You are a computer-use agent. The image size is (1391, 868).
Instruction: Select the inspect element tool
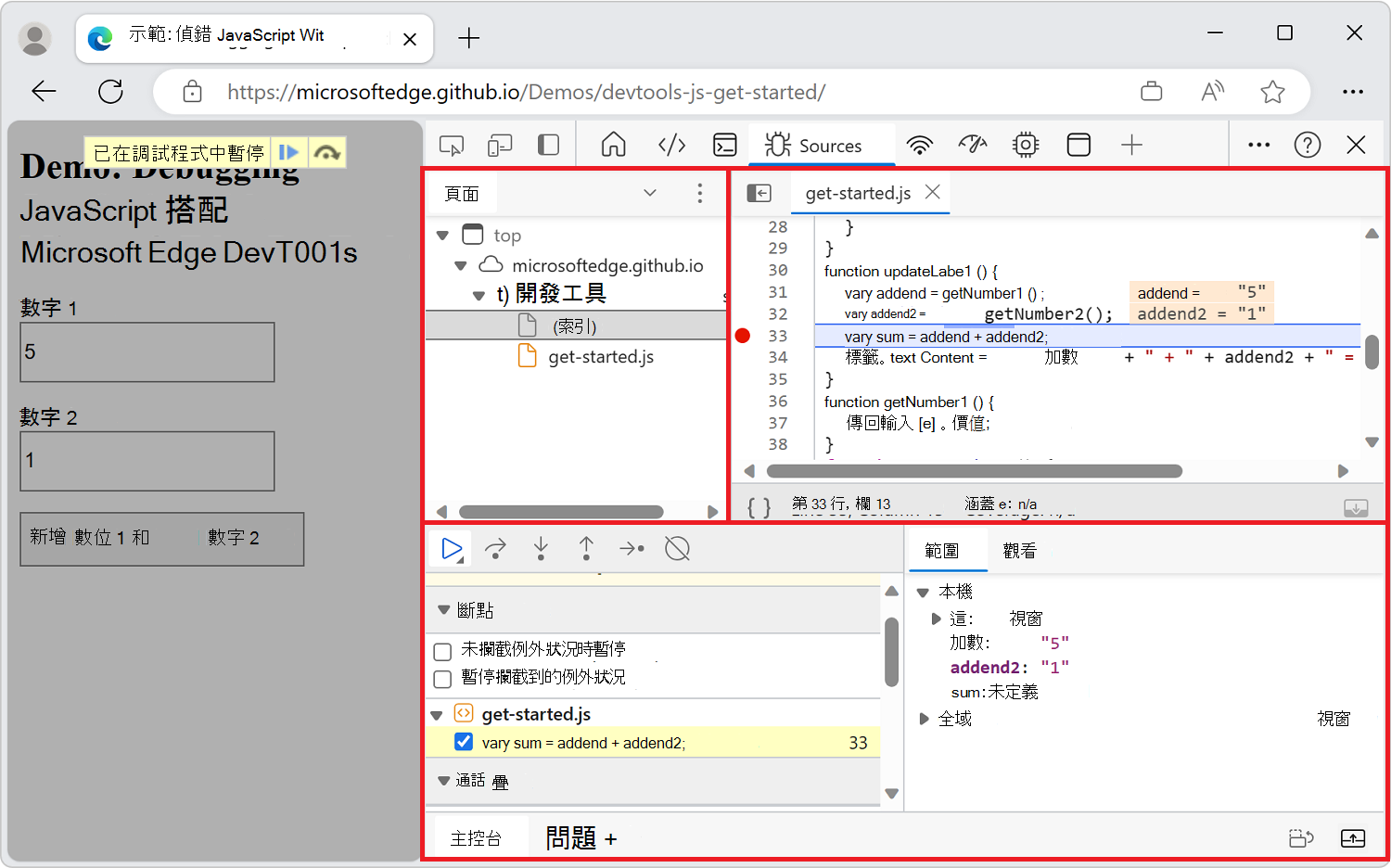(x=451, y=144)
